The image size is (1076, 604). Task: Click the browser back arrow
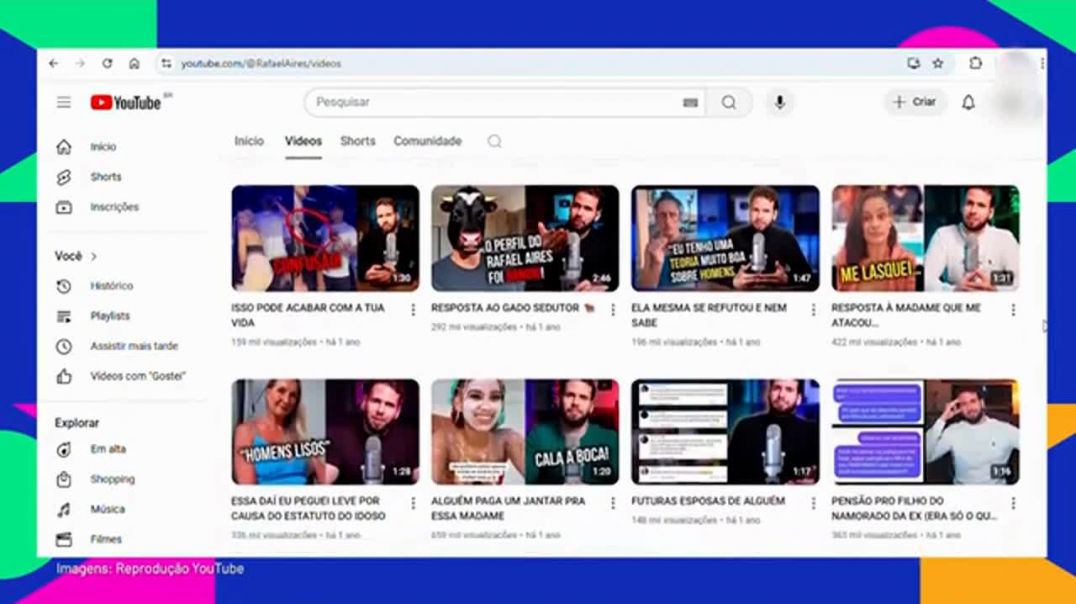coord(54,63)
